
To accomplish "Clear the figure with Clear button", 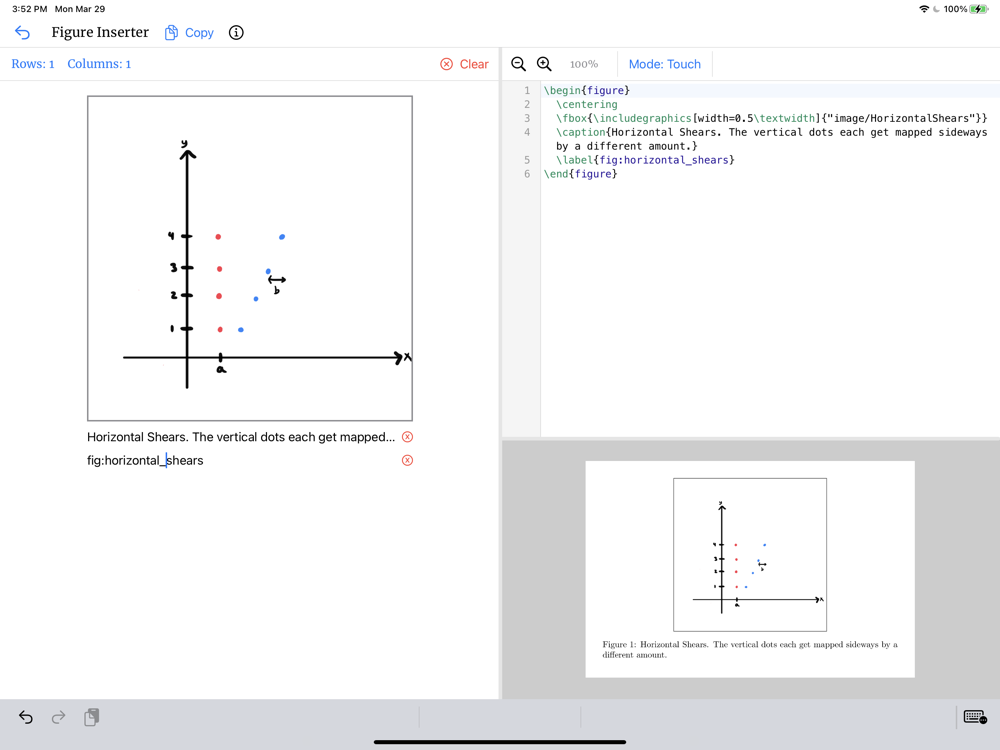I will [x=464, y=64].
